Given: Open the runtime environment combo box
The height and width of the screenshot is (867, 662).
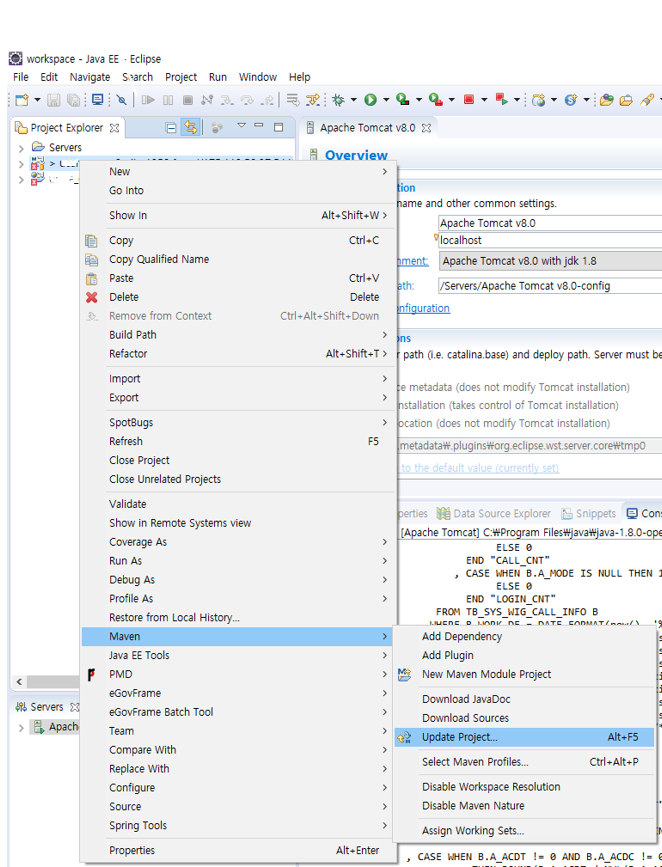Looking at the screenshot, I should [550, 261].
